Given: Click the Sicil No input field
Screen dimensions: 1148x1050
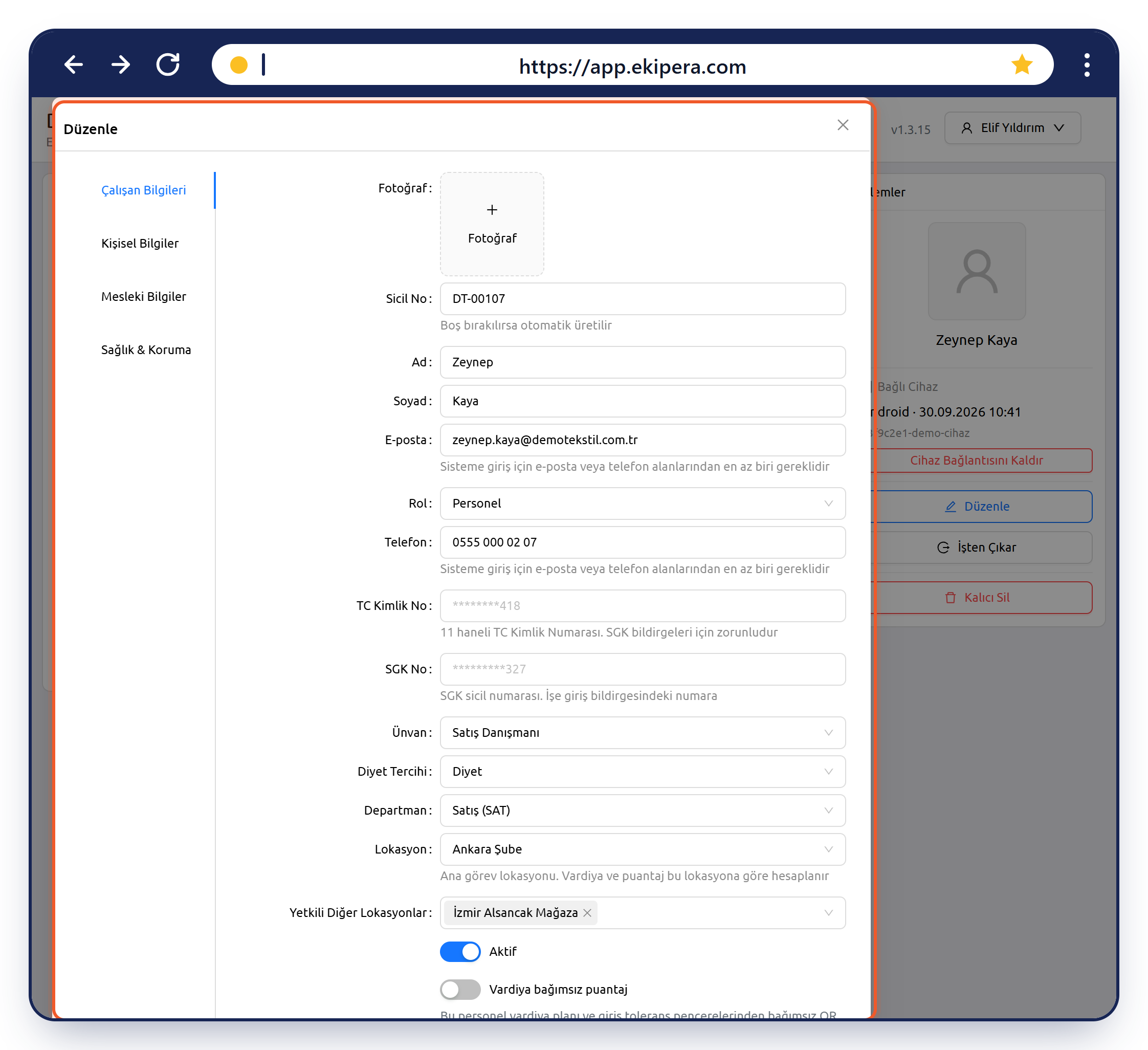Looking at the screenshot, I should (643, 299).
